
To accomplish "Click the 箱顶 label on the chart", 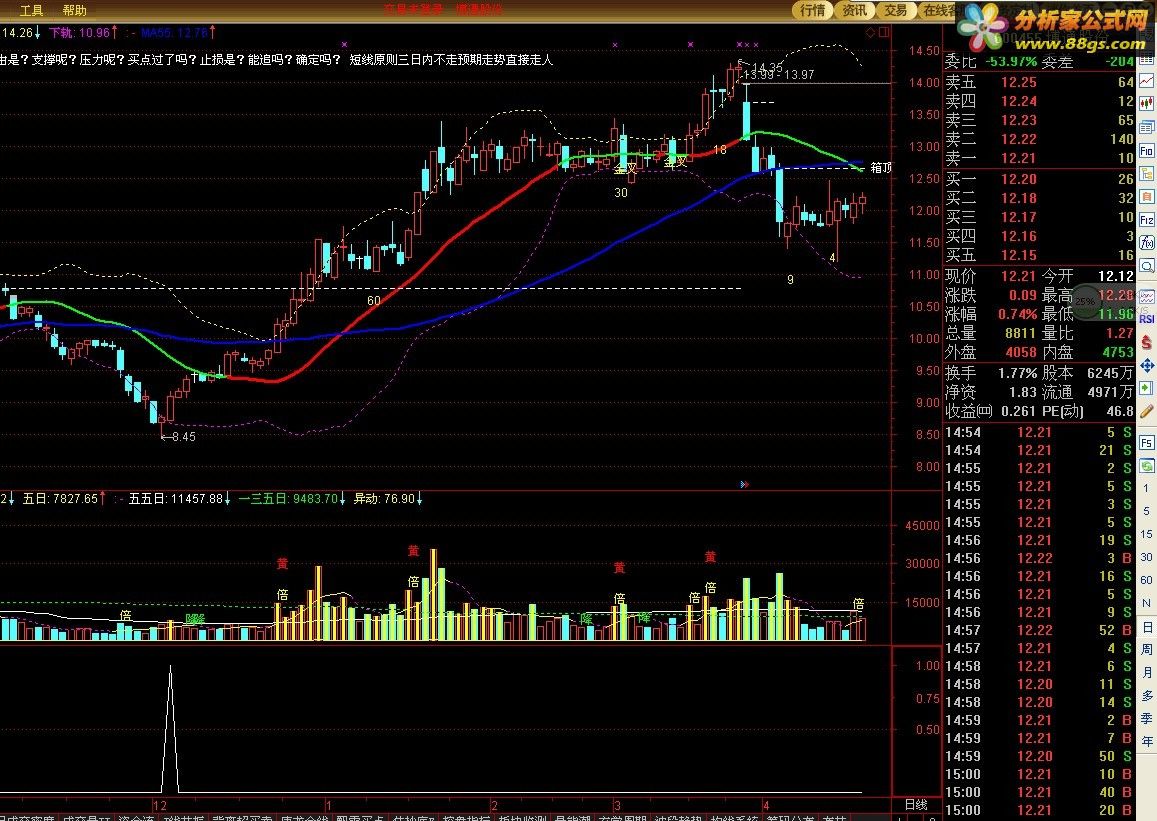I will 880,167.
